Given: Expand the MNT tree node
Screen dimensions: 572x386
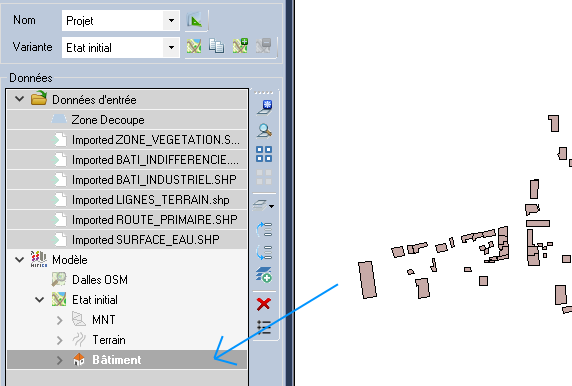Looking at the screenshot, I should click(x=59, y=320).
